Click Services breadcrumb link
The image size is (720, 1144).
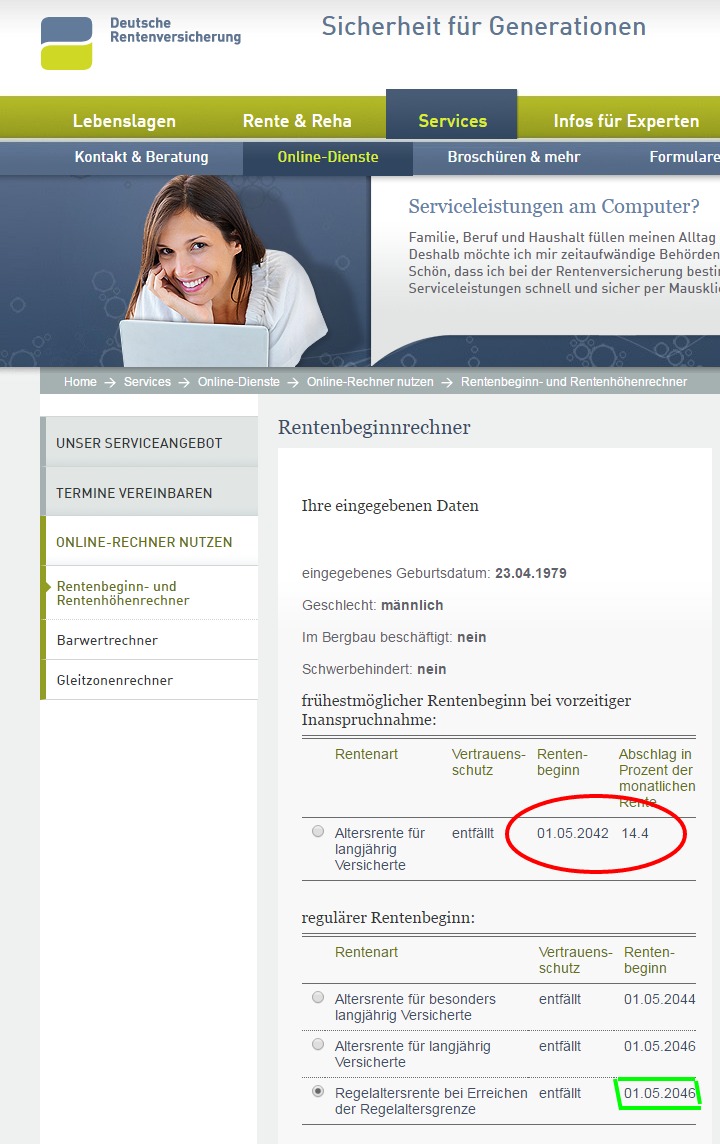[147, 382]
